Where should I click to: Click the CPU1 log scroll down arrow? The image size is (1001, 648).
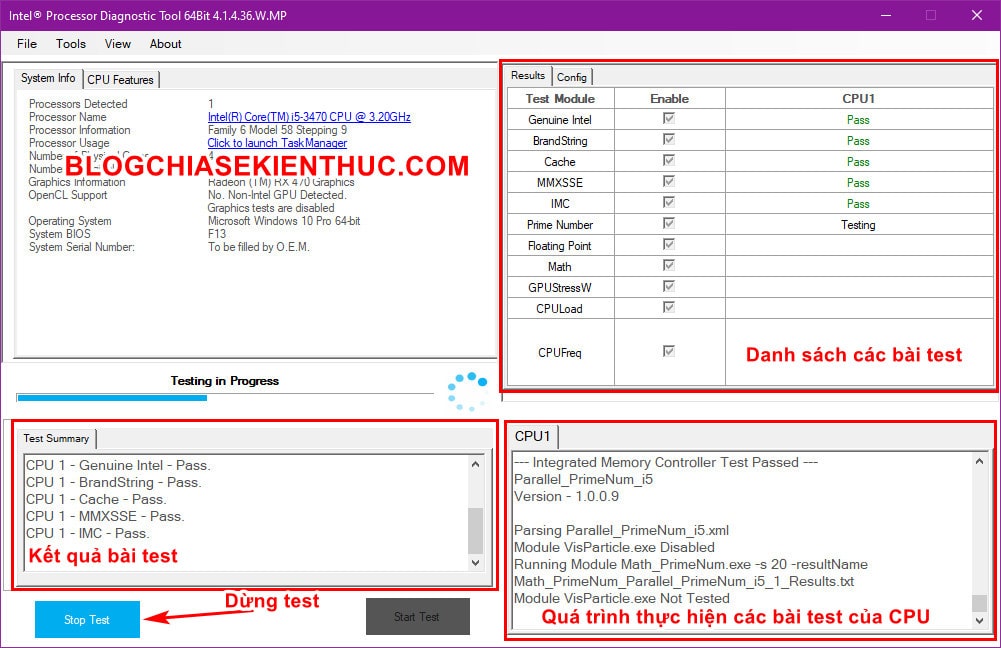pyautogui.click(x=979, y=621)
